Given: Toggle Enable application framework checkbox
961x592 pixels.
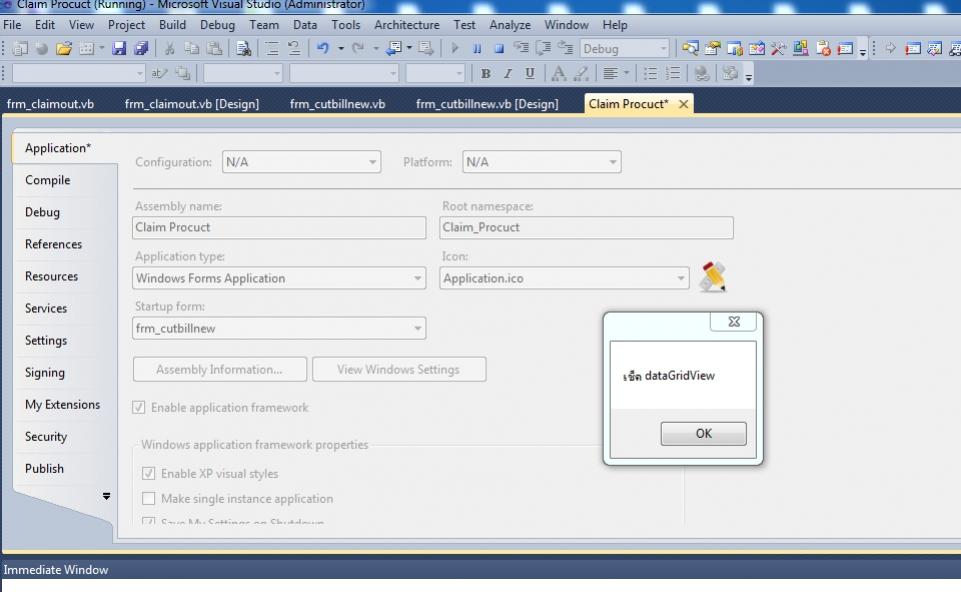Looking at the screenshot, I should (139, 408).
